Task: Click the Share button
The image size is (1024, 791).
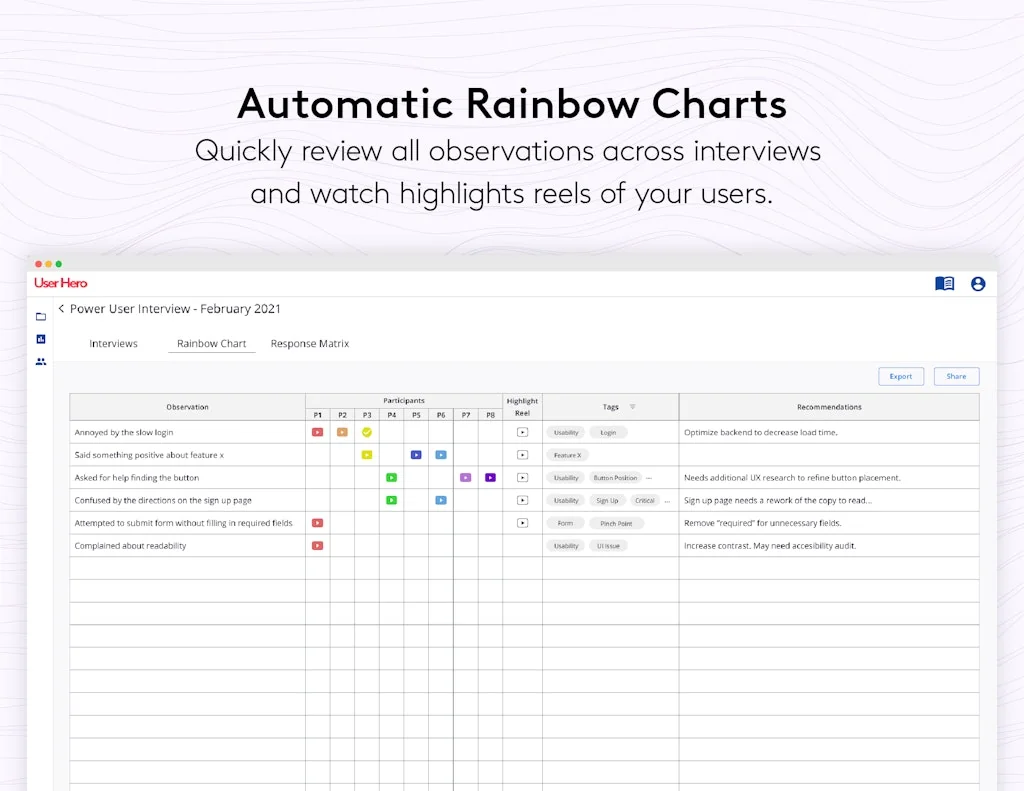Action: (956, 376)
